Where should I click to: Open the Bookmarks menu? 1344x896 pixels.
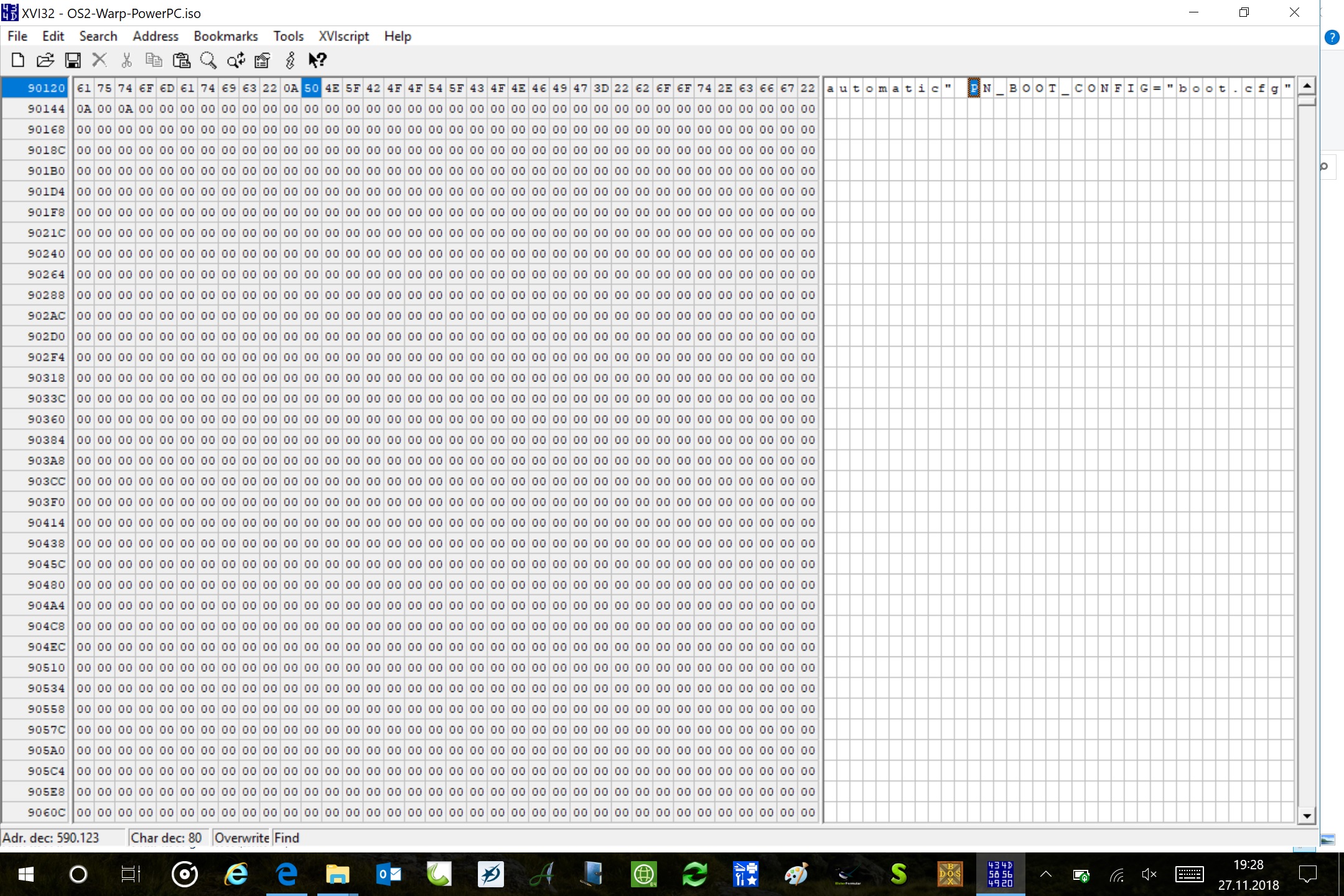coord(226,36)
